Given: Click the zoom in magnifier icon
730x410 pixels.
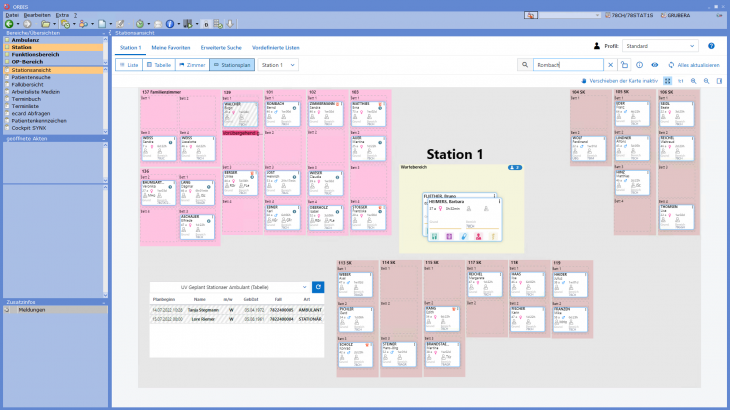Looking at the screenshot, I should 693,80.
